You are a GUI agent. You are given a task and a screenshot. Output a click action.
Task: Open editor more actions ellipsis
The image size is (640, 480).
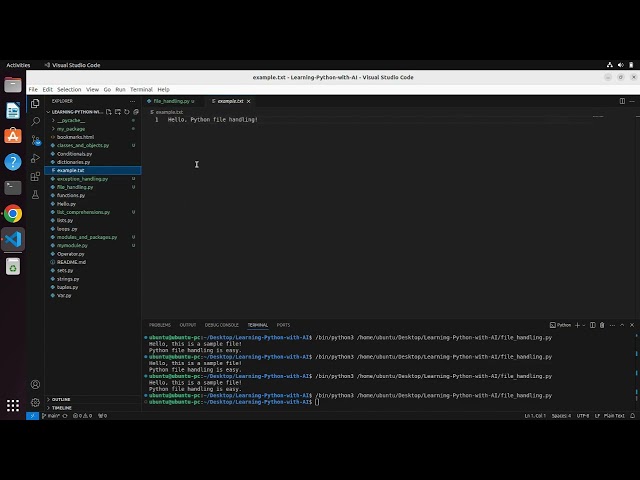coord(632,101)
